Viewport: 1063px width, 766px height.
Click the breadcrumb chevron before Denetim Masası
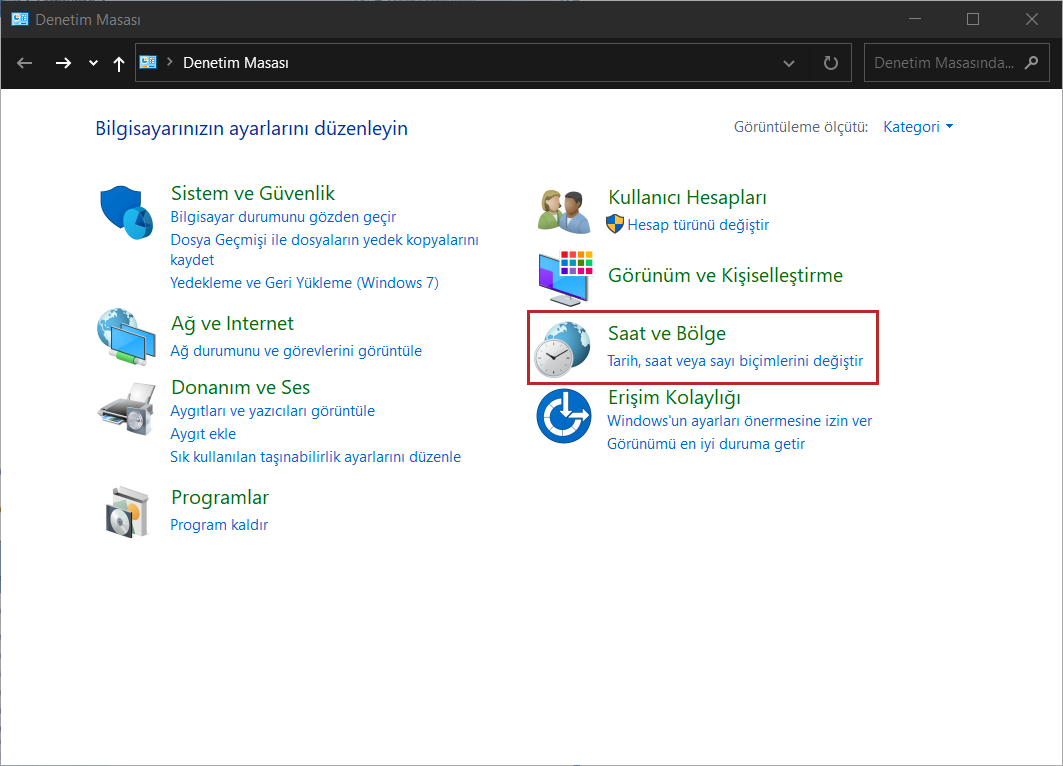coord(170,63)
